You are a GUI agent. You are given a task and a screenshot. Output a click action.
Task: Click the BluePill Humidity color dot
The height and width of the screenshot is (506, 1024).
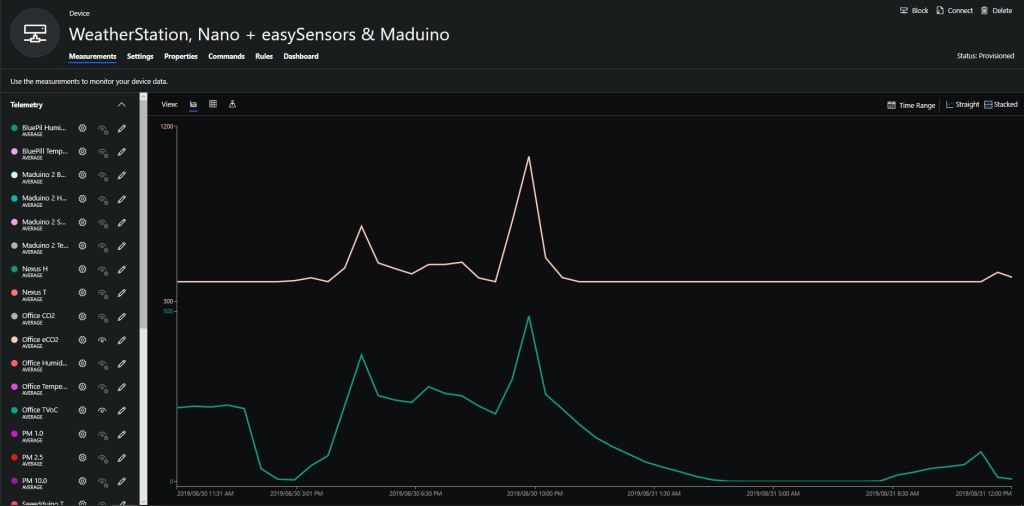(x=14, y=128)
